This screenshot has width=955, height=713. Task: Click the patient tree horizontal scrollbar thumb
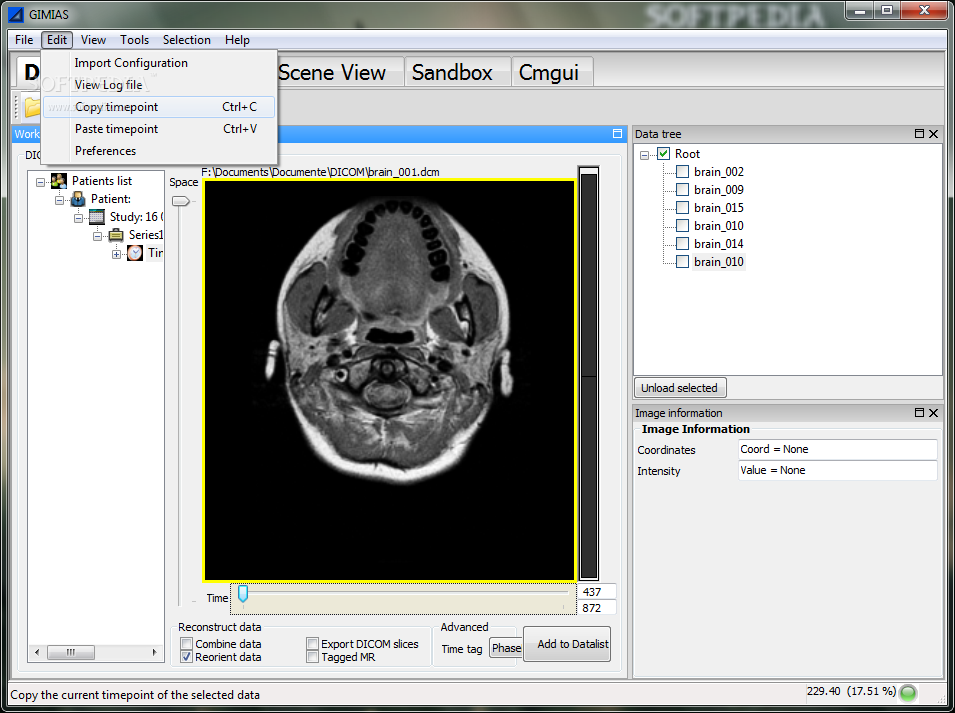[x=71, y=652]
